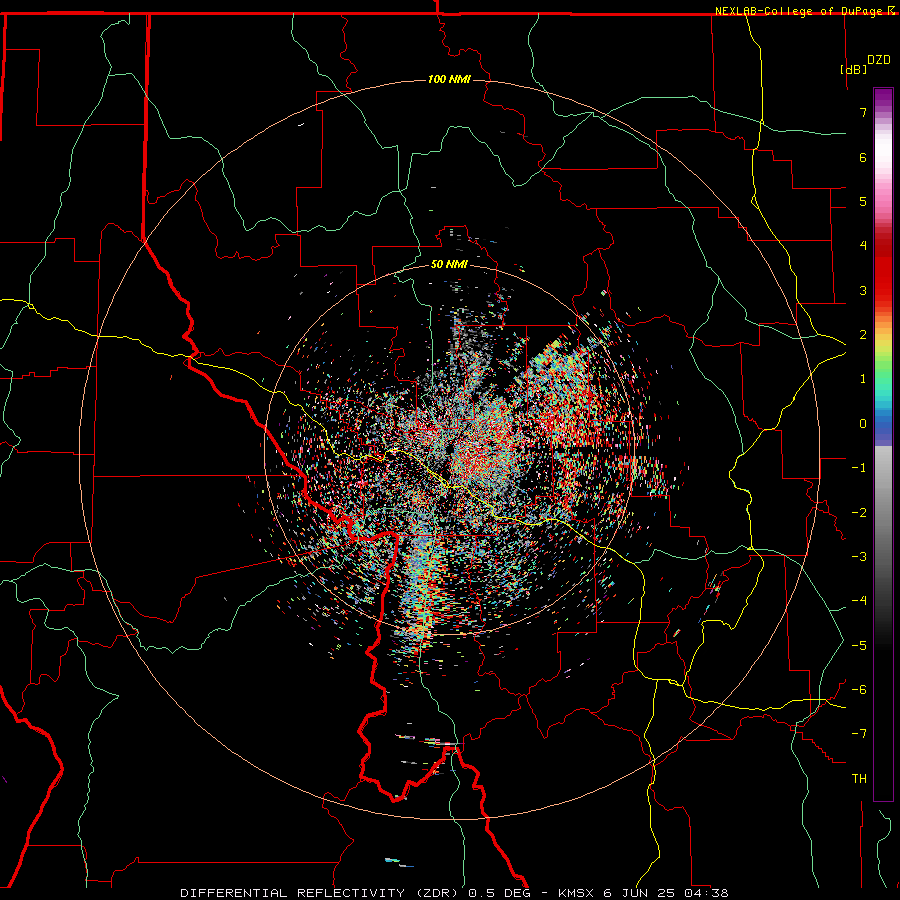This screenshot has width=900, height=900.
Task: Click the KMSX station identifier in caption
Action: point(576,893)
